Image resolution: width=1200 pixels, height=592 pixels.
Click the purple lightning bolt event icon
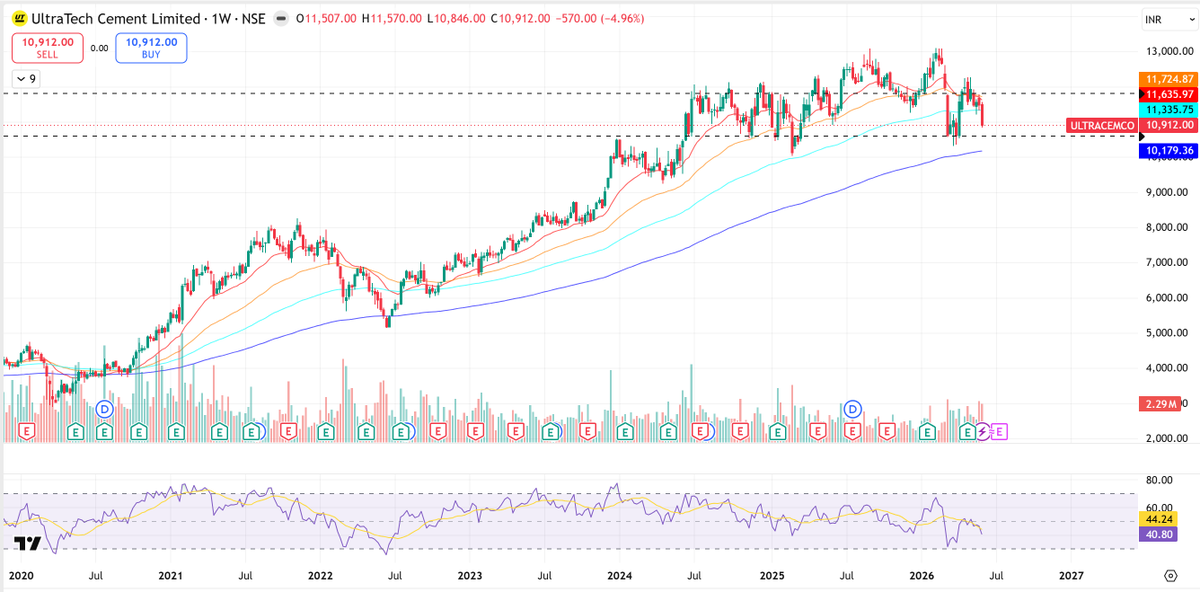pos(983,431)
